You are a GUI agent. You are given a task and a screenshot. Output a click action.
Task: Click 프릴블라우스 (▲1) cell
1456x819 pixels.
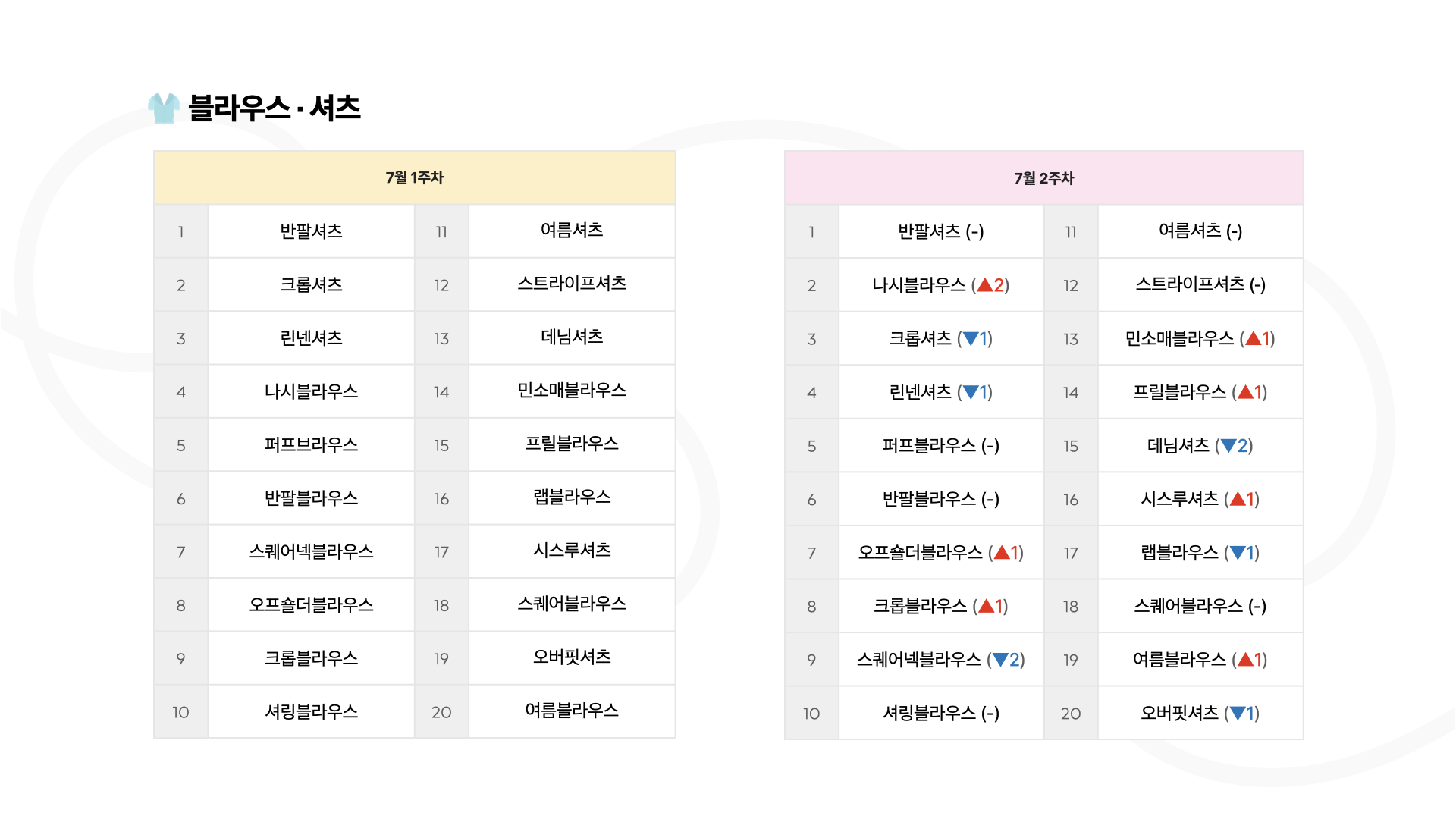1200,392
